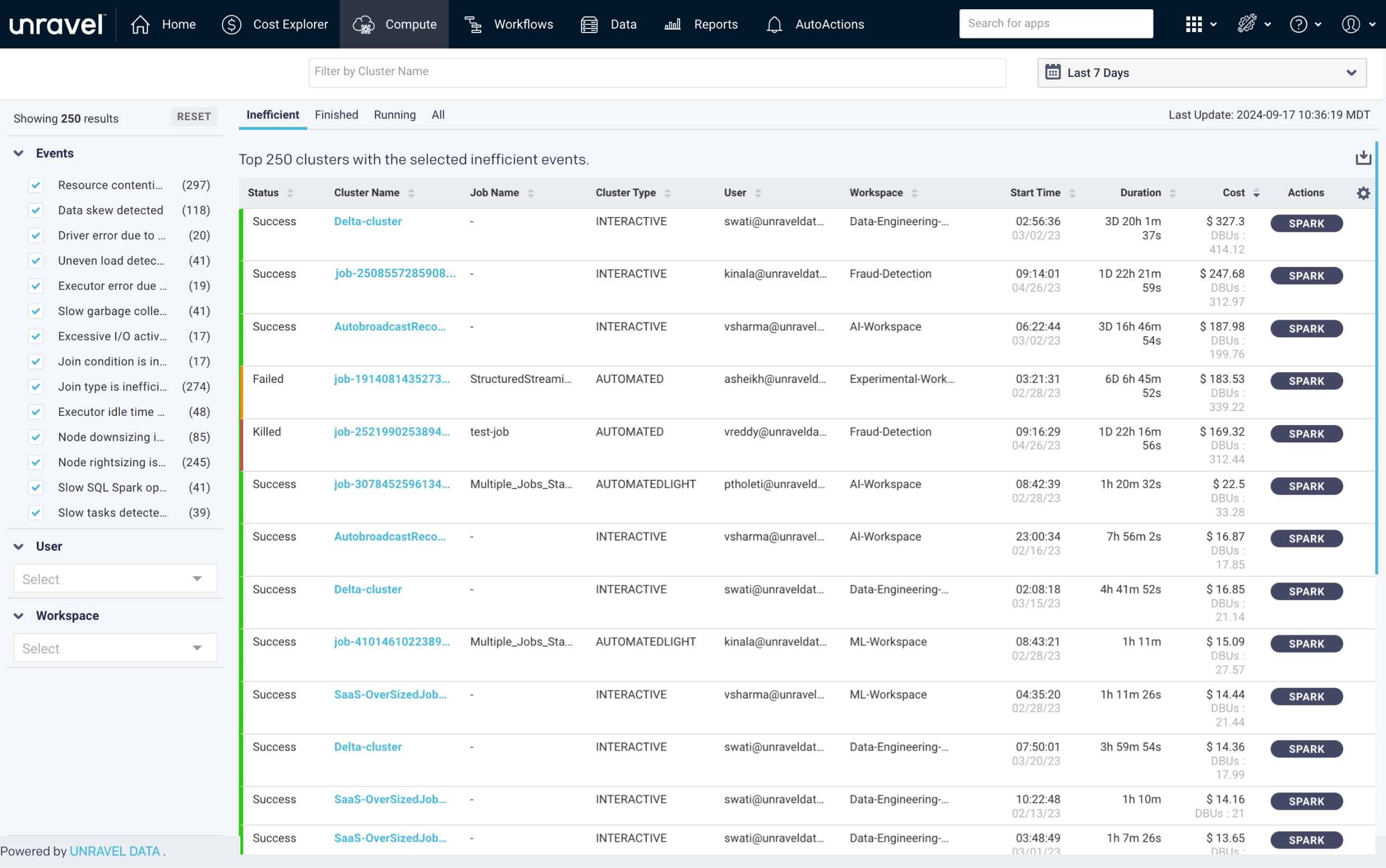The width and height of the screenshot is (1386, 868).
Task: Uncheck Node downsizing event checkbox
Action: (x=36, y=437)
